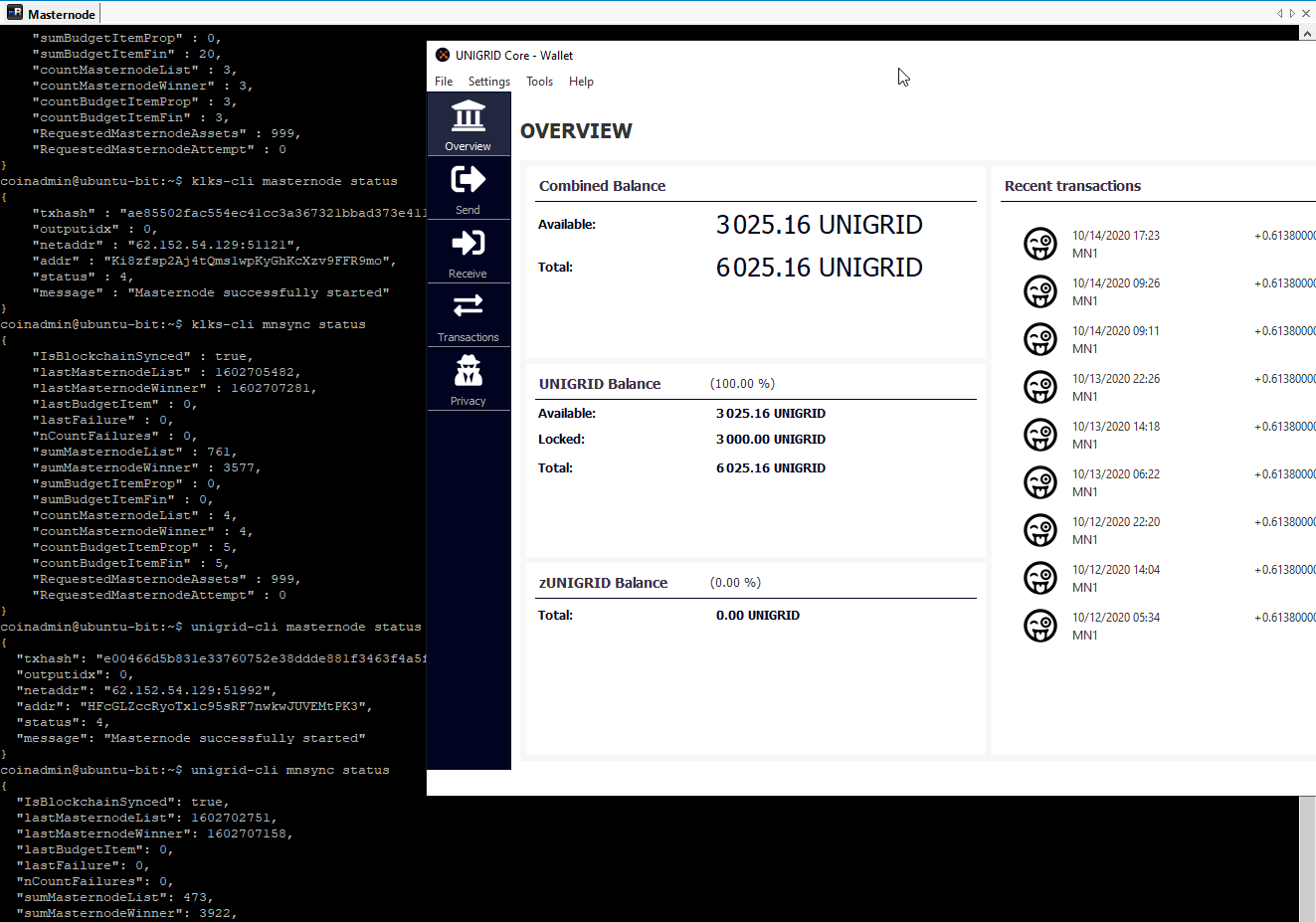
Task: Click the lastMasternodeList value 1602705482
Action: (255, 373)
